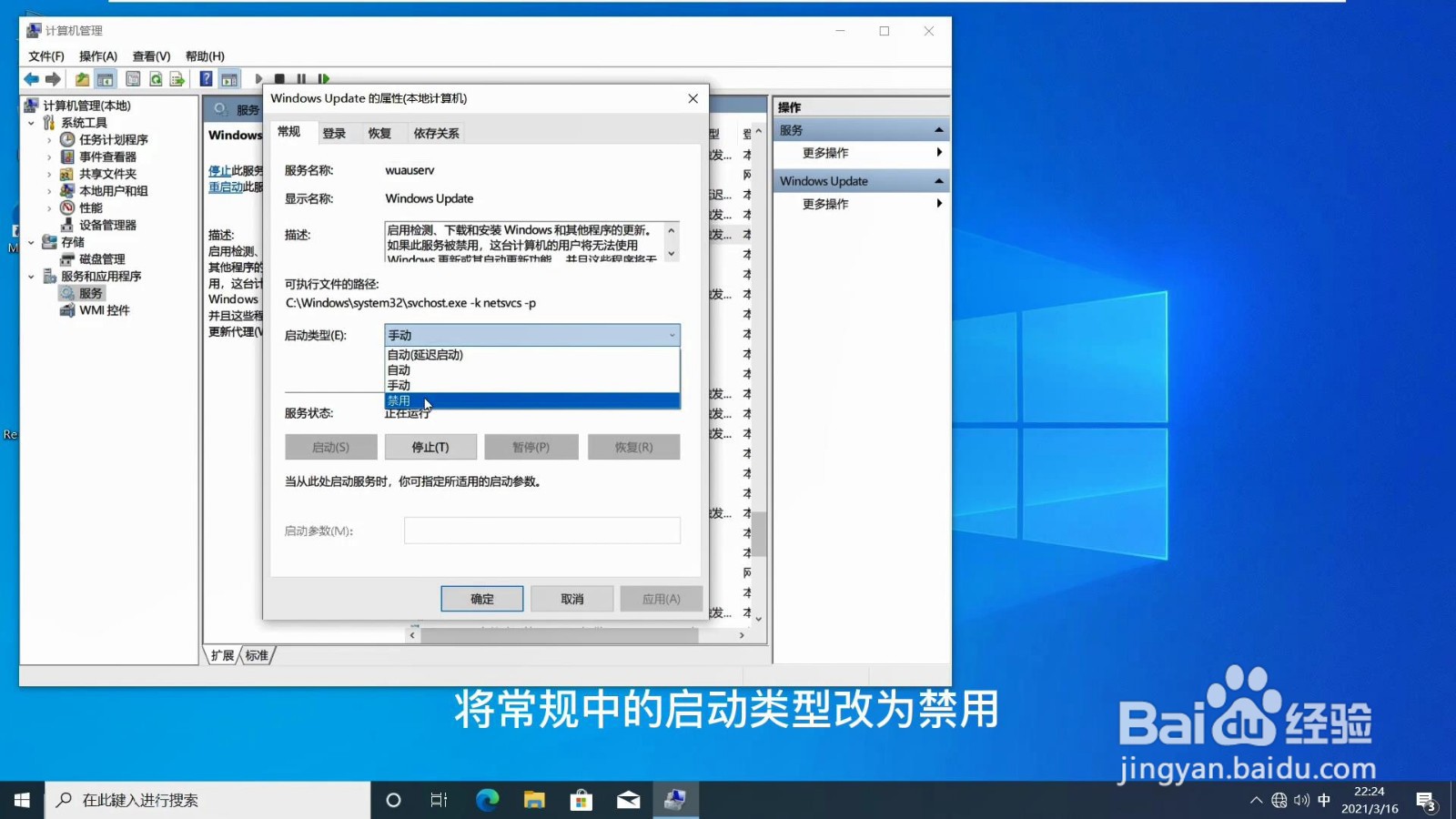The image size is (1456, 819).
Task: Click the 重启动 this service link
Action: point(226,187)
